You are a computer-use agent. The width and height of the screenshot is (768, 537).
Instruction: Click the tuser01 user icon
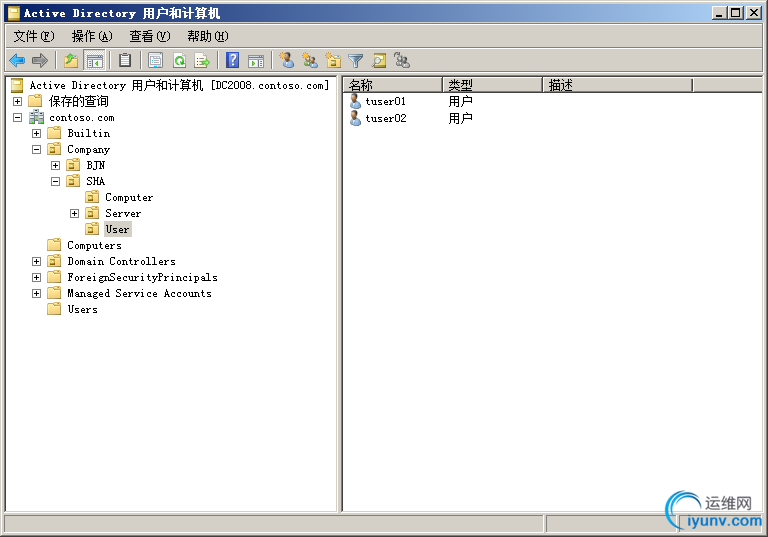click(356, 101)
